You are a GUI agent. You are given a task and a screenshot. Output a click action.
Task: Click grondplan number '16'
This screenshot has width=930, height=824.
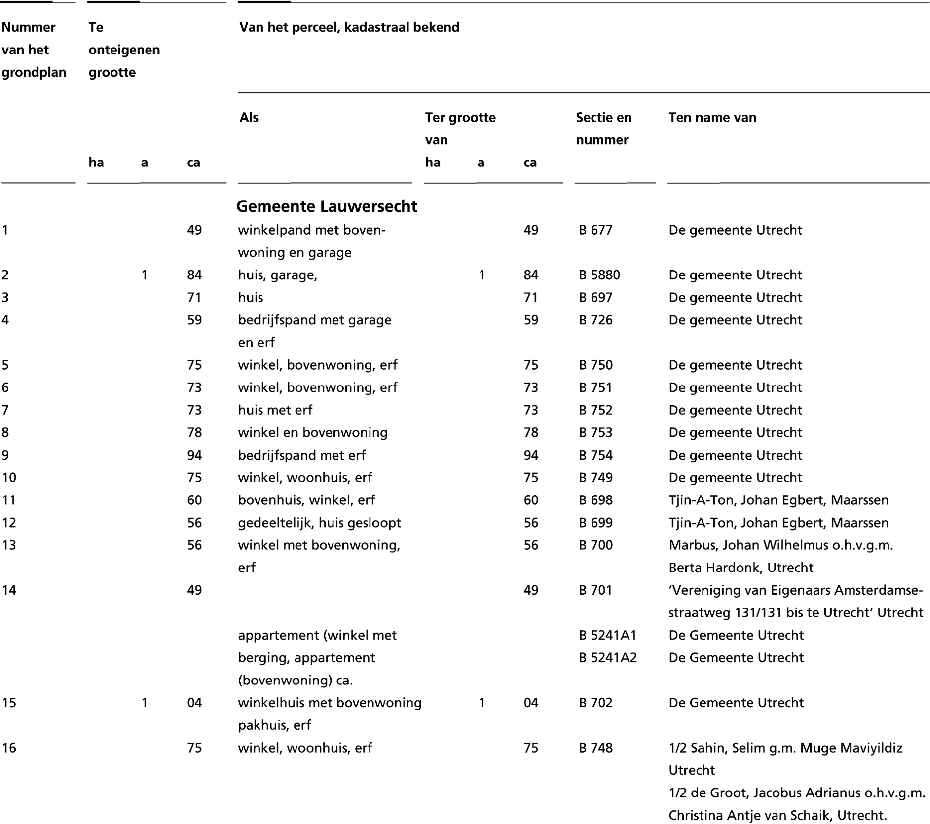[8, 749]
